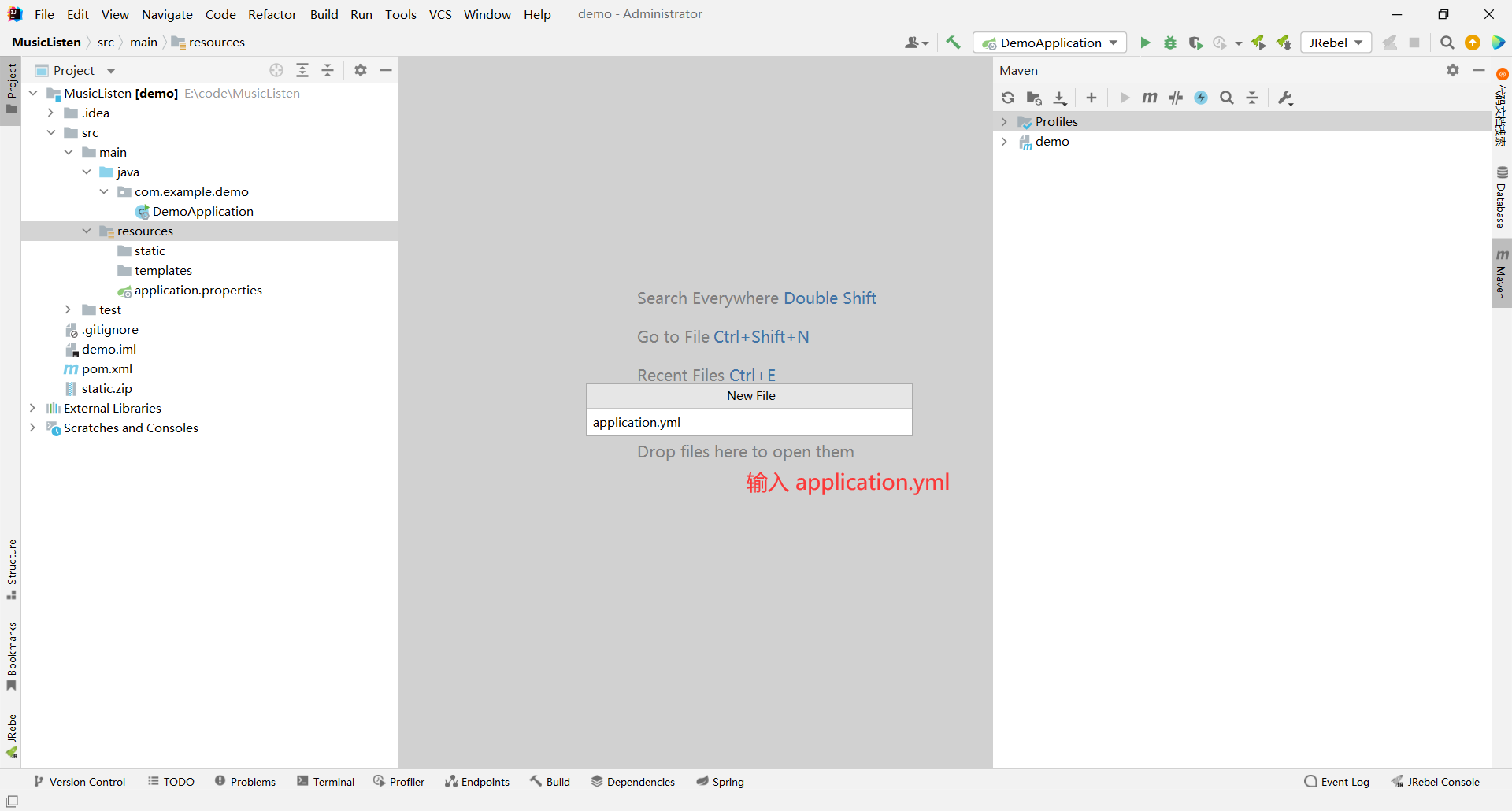1512x811 pixels.
Task: Run DemoApplication with the green play icon
Action: pyautogui.click(x=1145, y=43)
